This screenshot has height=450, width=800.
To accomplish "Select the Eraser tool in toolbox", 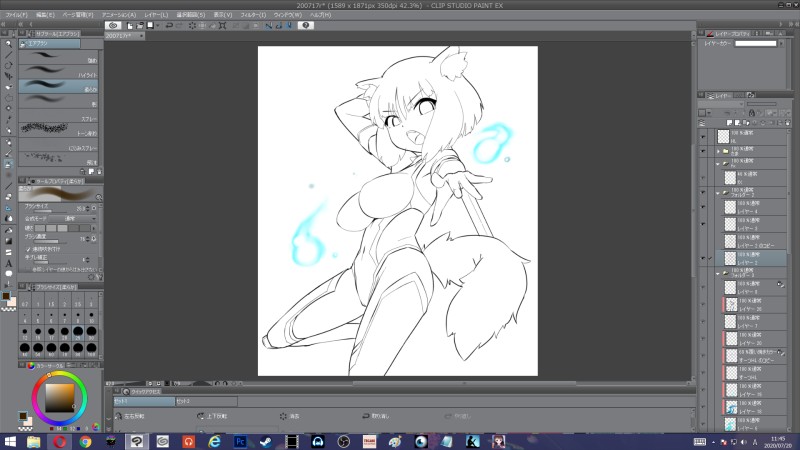I will pos(8,196).
